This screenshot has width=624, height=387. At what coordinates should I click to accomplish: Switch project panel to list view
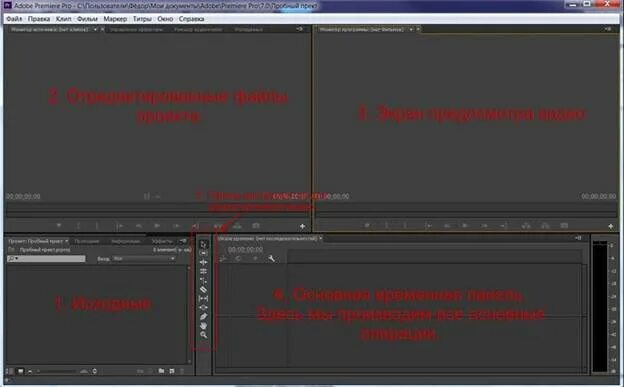pos(10,371)
